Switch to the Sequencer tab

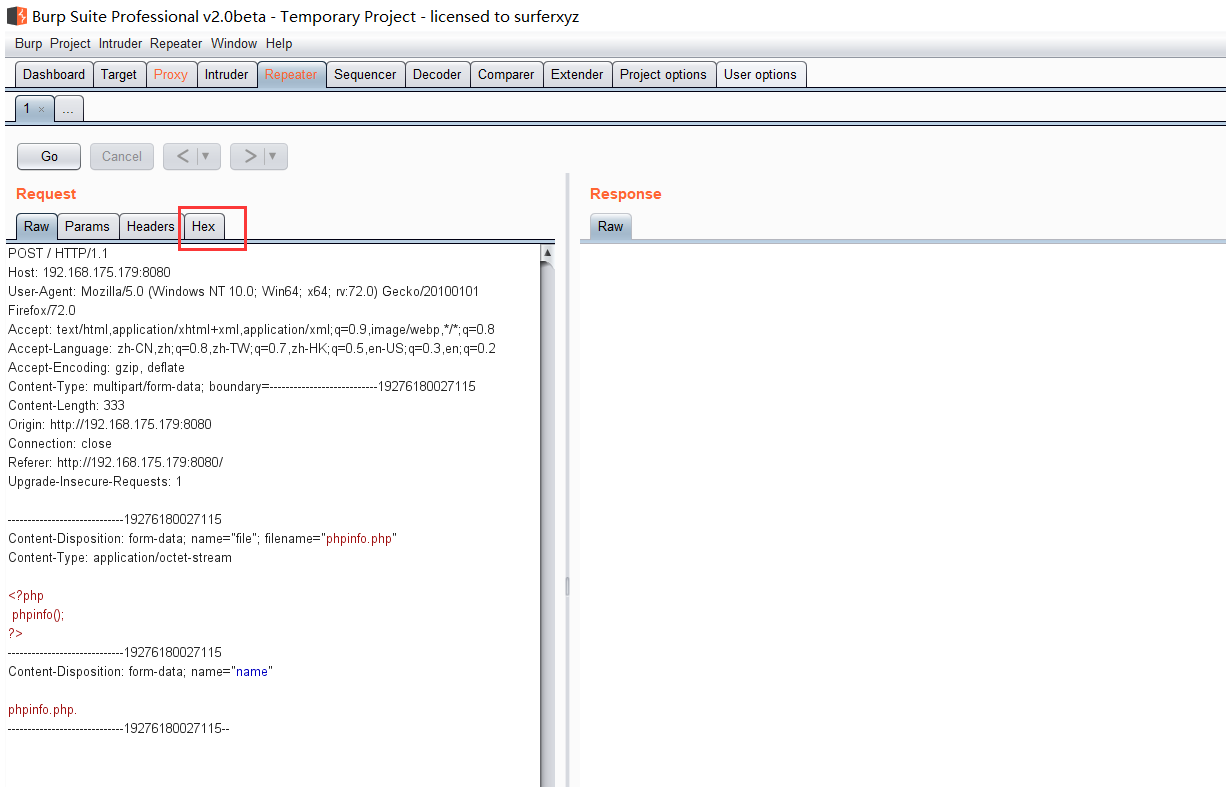tap(365, 75)
